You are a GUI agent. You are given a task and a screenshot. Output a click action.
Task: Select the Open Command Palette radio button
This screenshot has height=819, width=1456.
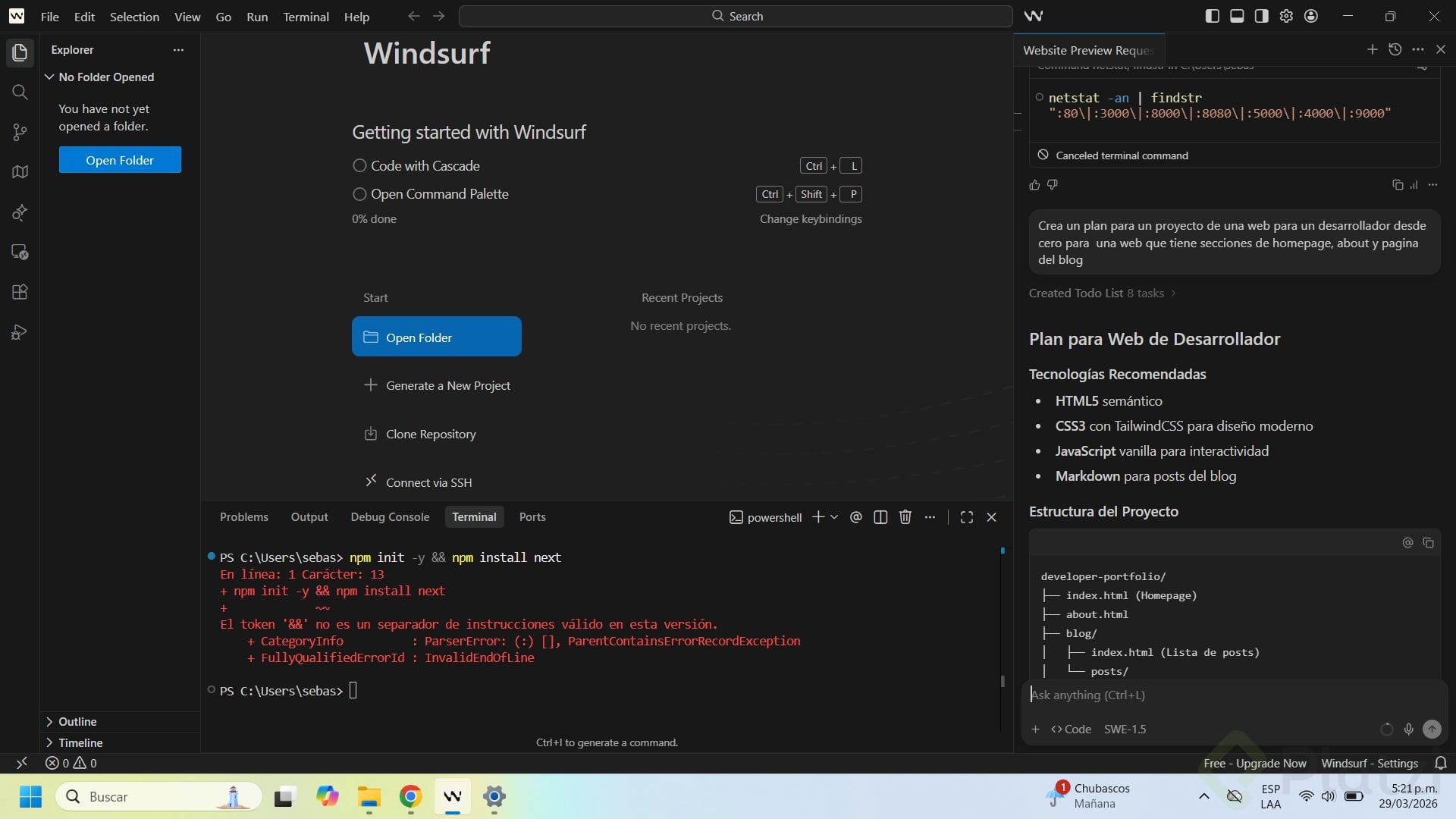pos(359,194)
